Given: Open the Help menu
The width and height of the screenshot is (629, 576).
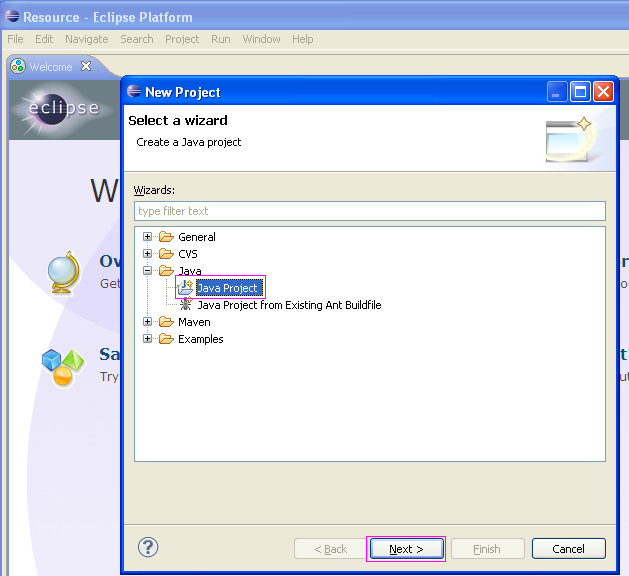Looking at the screenshot, I should click(302, 39).
